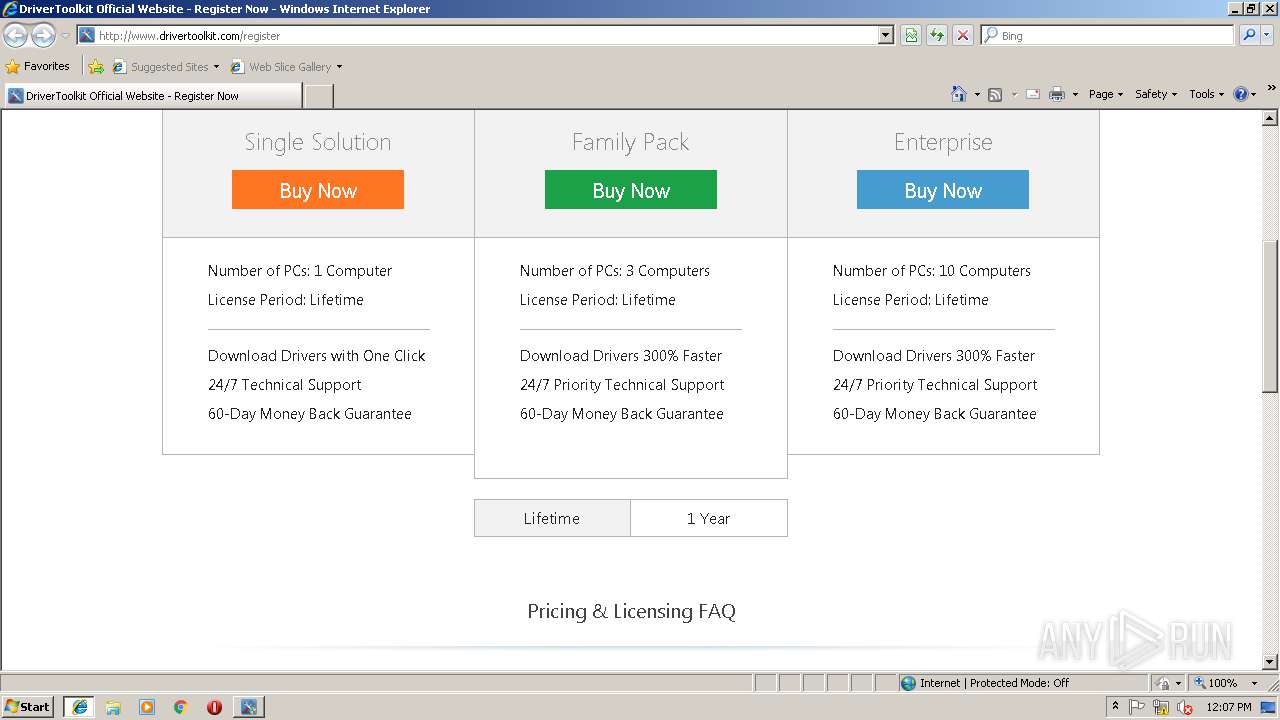Select the DriverToolkit Register Now tab
The image size is (1280, 720).
click(x=152, y=96)
